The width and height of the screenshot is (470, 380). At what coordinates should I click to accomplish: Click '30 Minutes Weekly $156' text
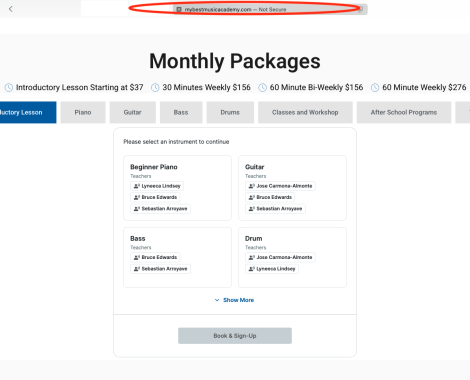206,87
